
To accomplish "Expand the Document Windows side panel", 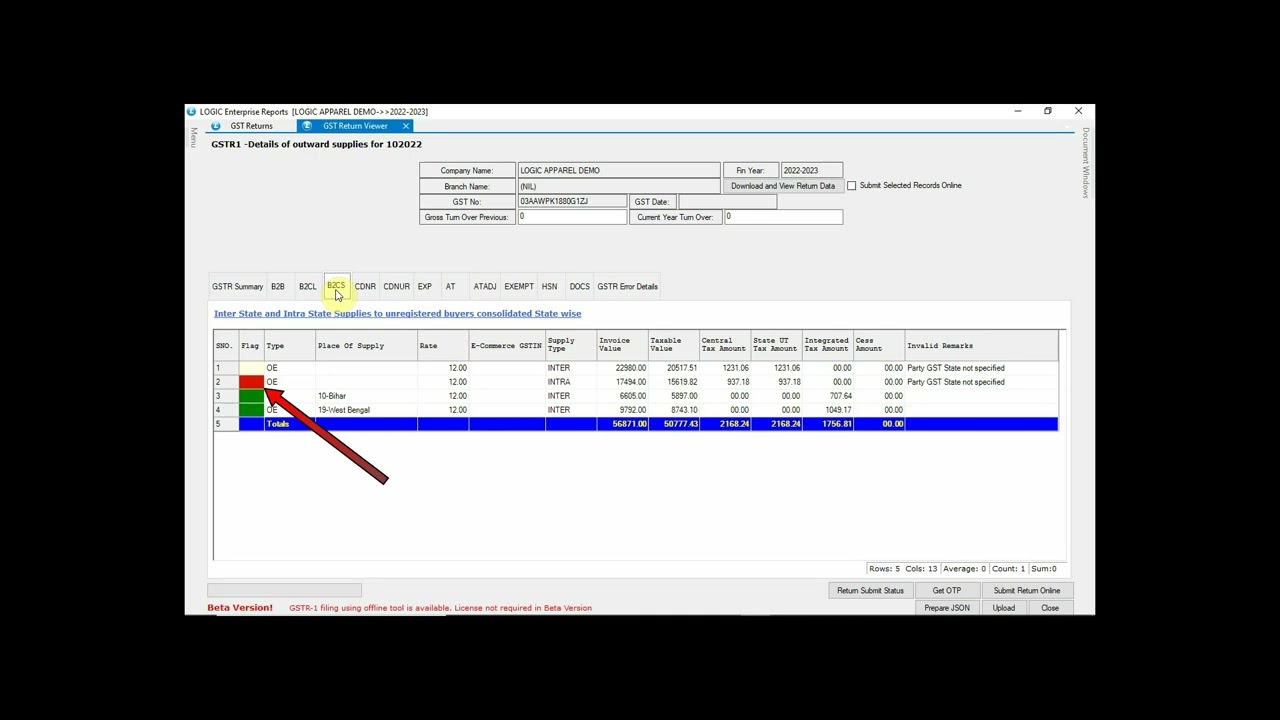I will pyautogui.click(x=1085, y=162).
